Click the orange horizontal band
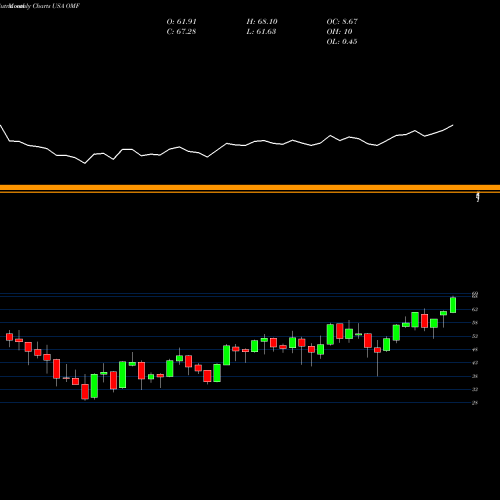Viewport: 500px width, 500px height. [250, 189]
